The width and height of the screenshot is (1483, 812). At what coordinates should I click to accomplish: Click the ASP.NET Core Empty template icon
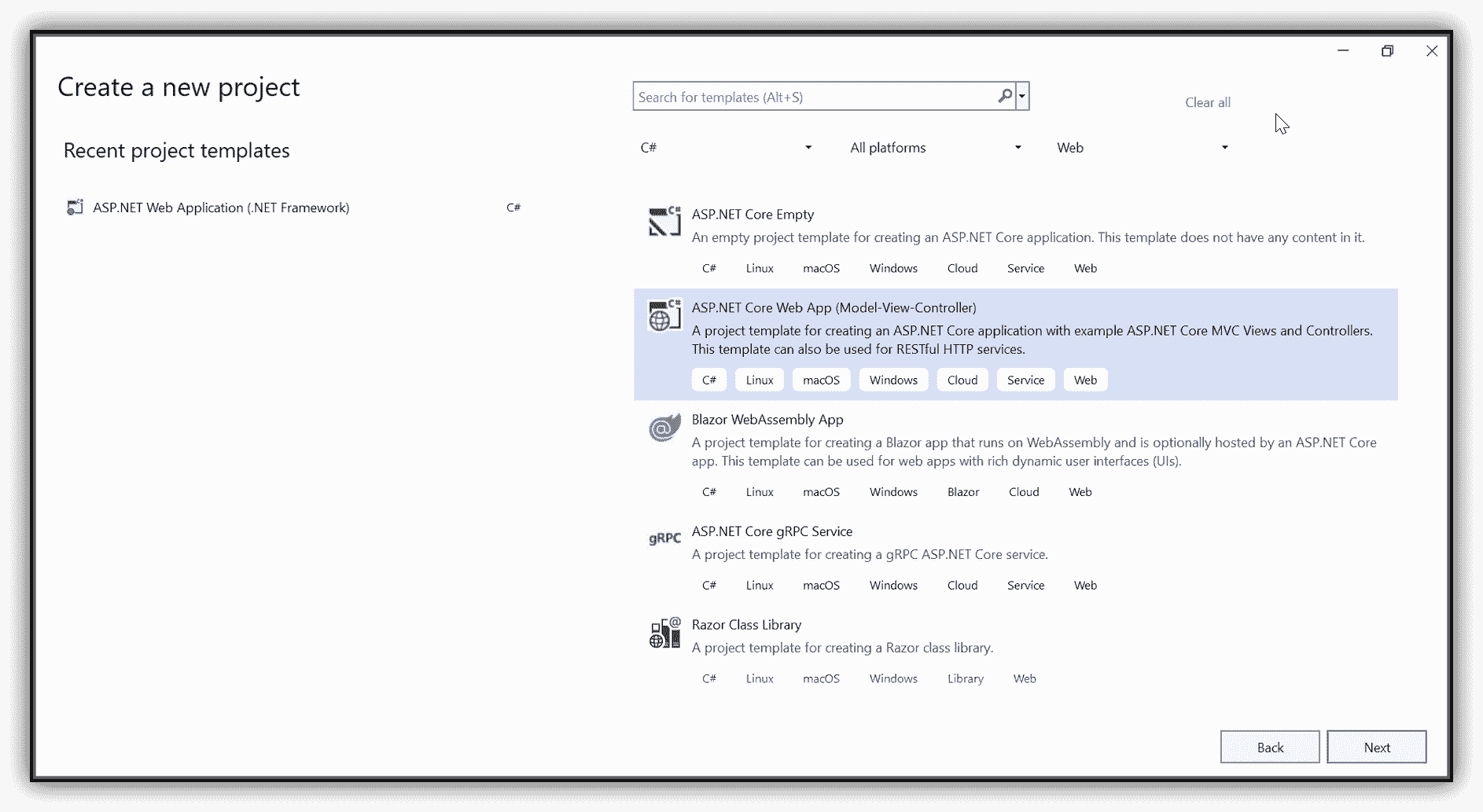pyautogui.click(x=664, y=222)
